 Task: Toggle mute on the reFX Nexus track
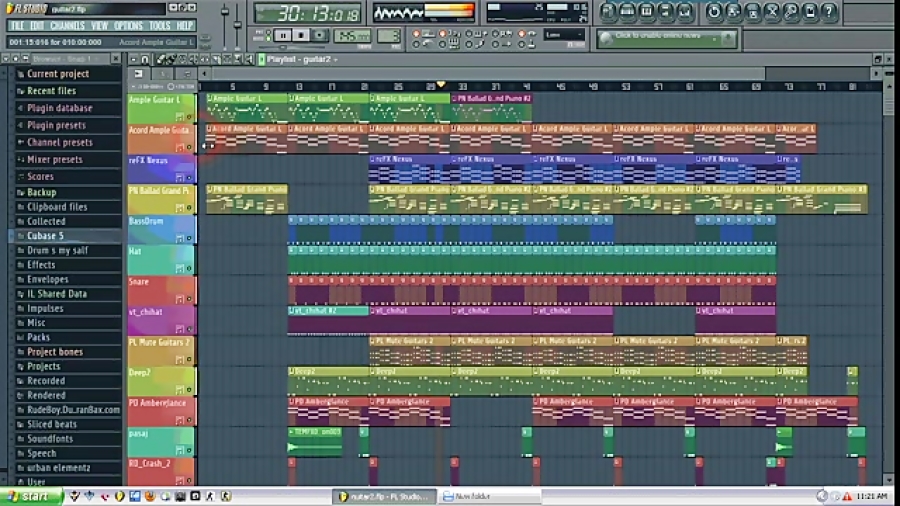pyautogui.click(x=189, y=177)
